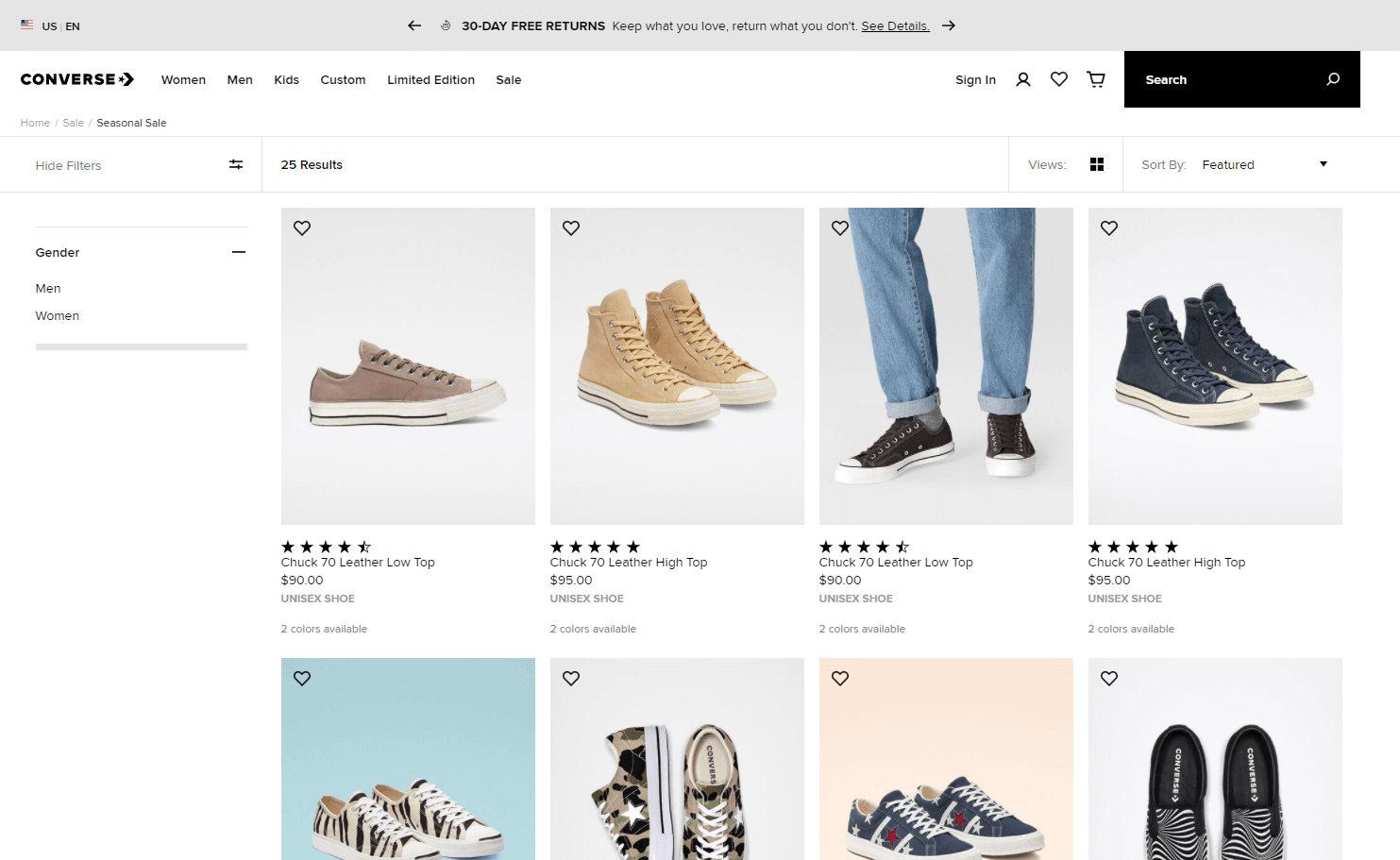Viewport: 1400px width, 860px height.
Task: Open the Sale menu in the top navigation
Action: (508, 79)
